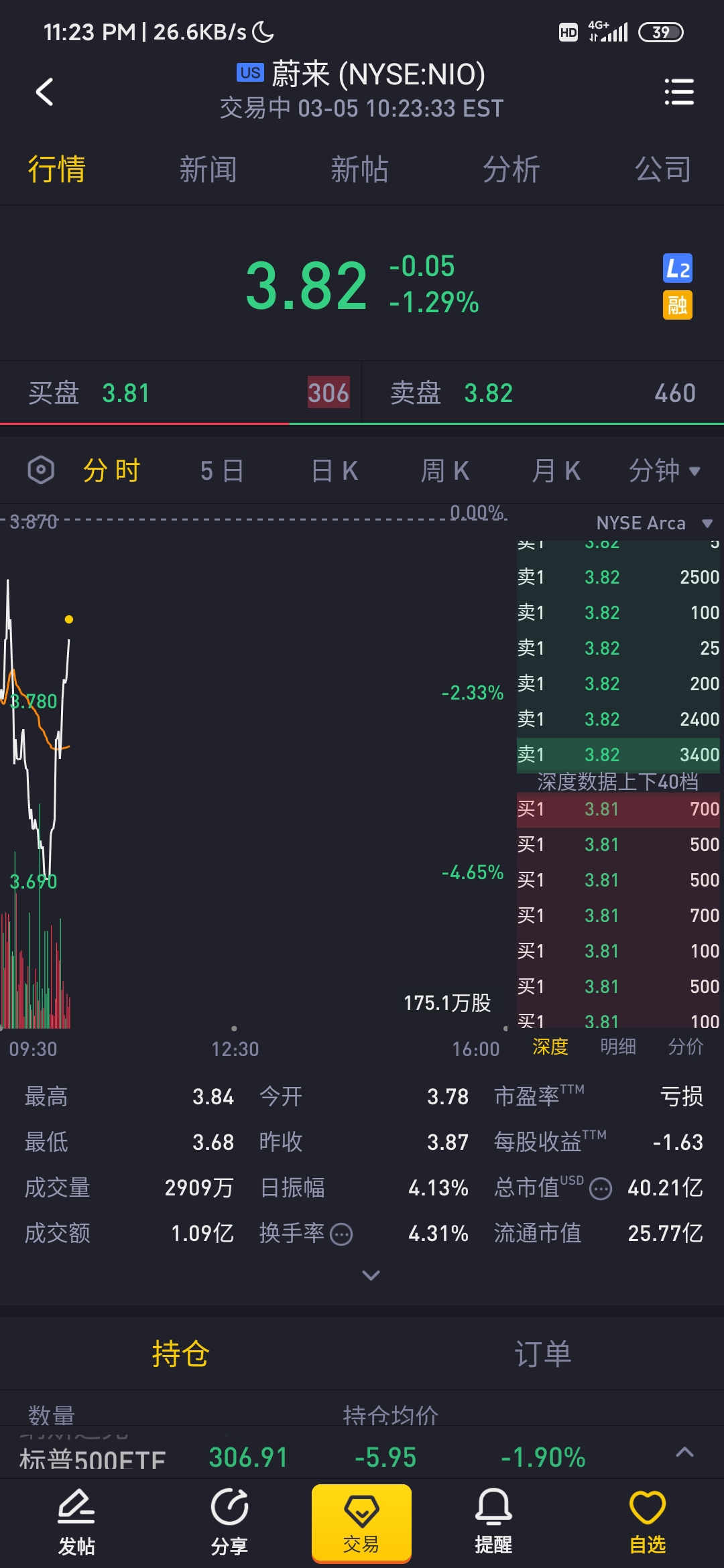Tap the 今开 3.78 open value
724x1568 pixels.
(448, 1097)
